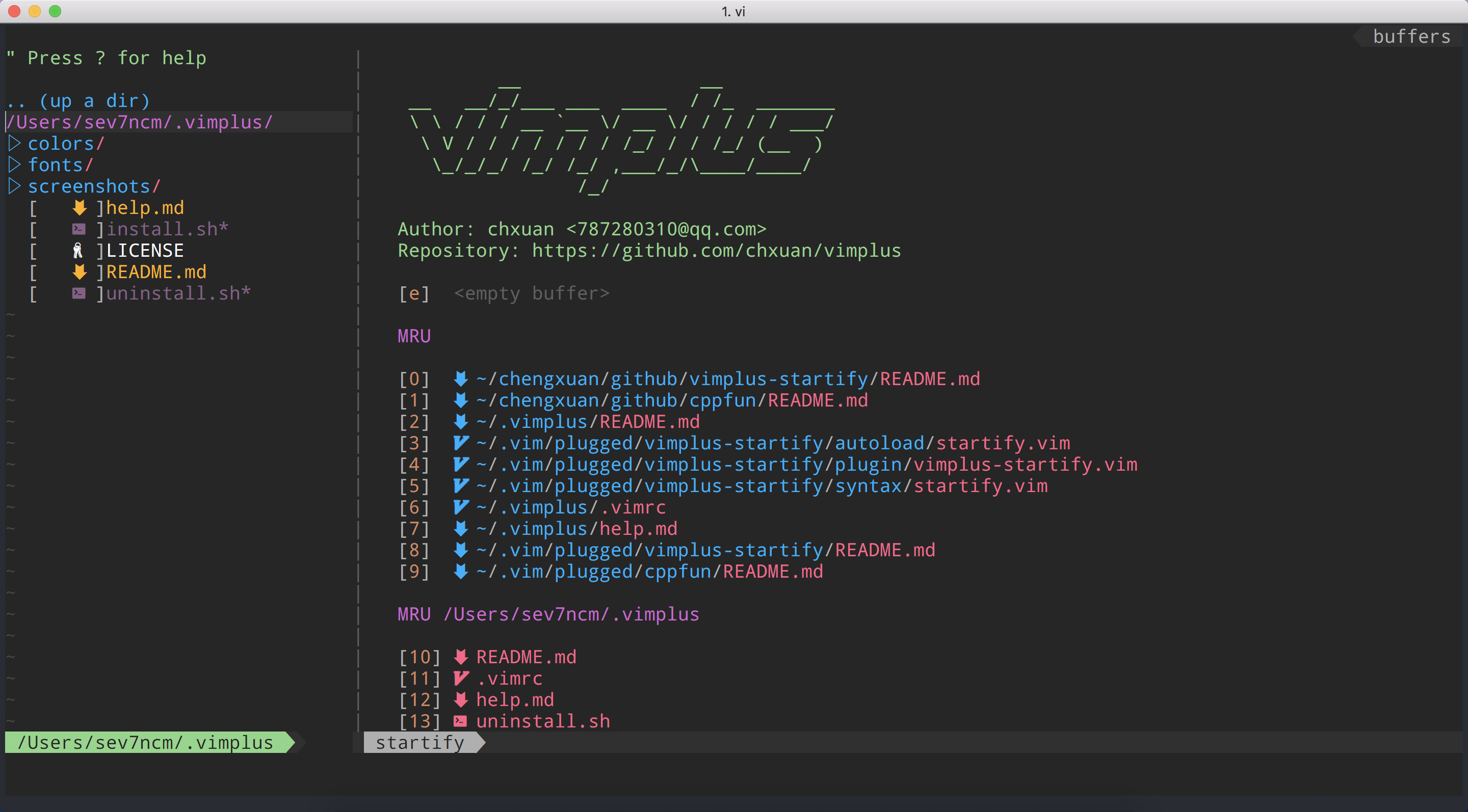Open README.md in the file tree
Viewport: 1468px width, 812px height.
[x=156, y=272]
